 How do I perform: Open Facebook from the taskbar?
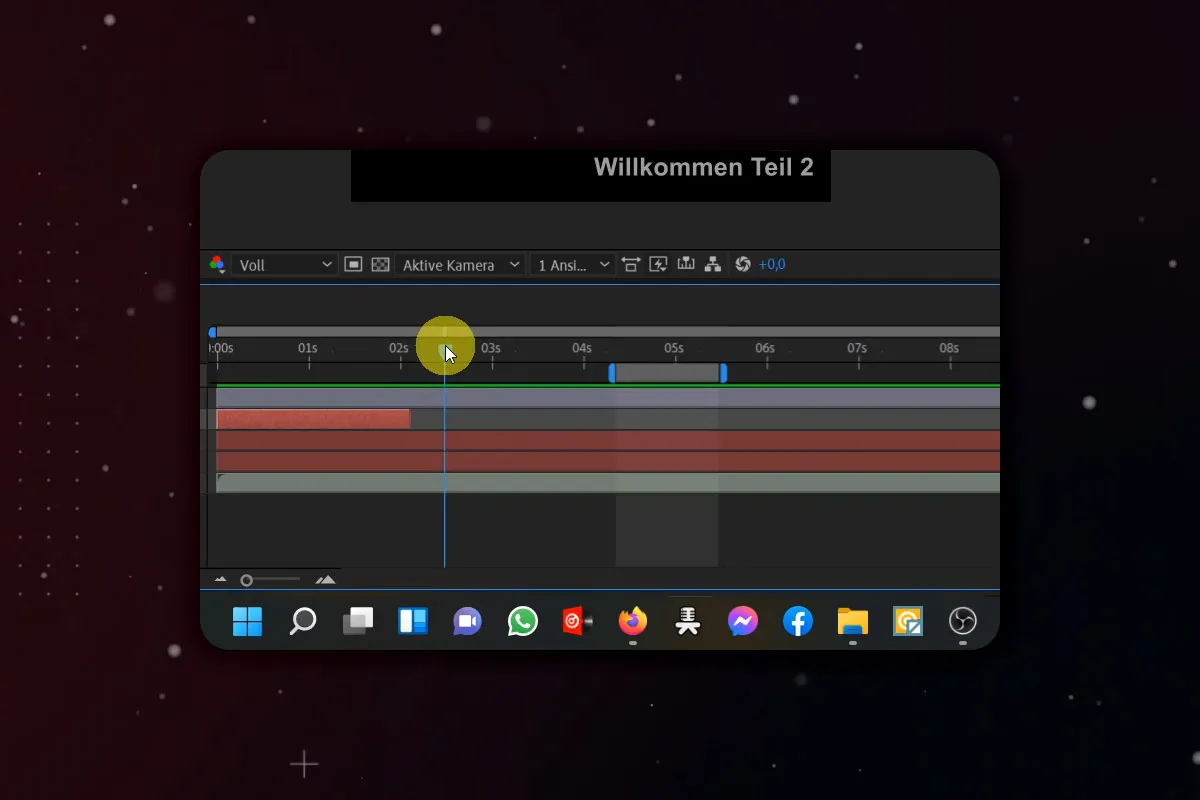click(797, 622)
